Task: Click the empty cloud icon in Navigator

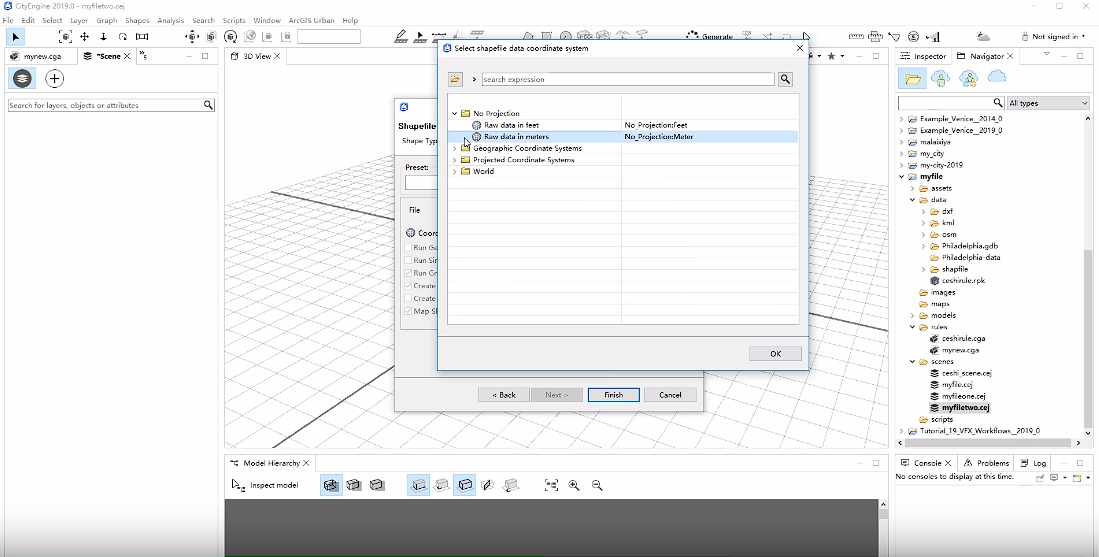Action: click(997, 78)
